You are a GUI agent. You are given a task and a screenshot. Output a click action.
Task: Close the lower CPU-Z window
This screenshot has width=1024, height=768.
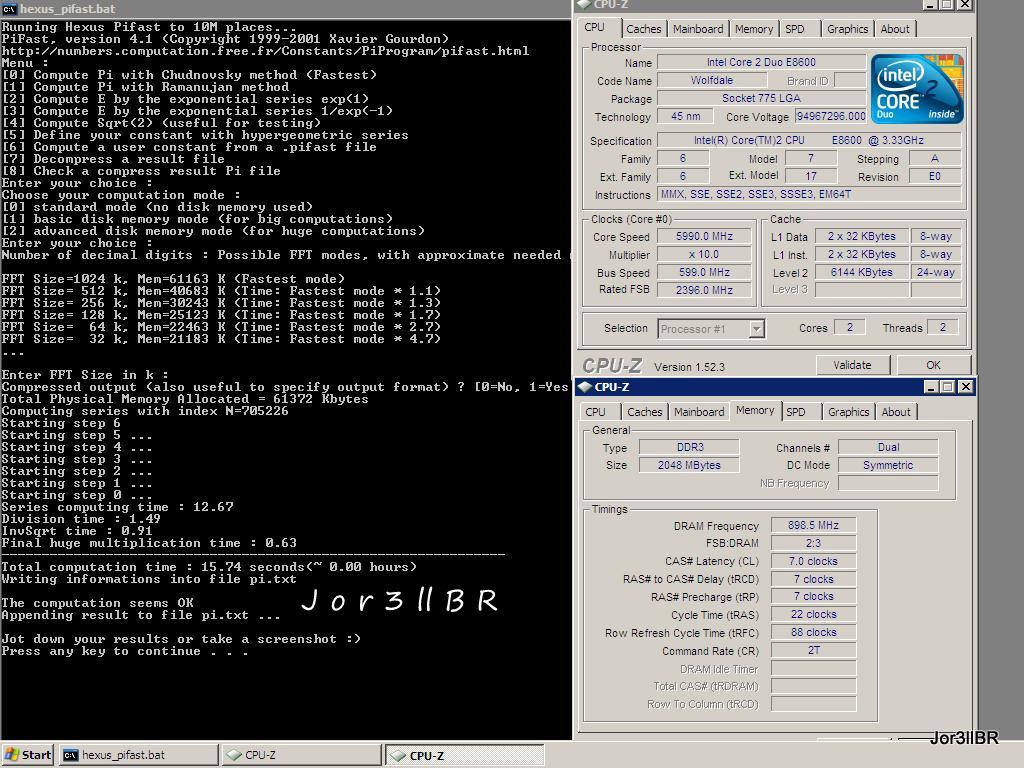(965, 387)
